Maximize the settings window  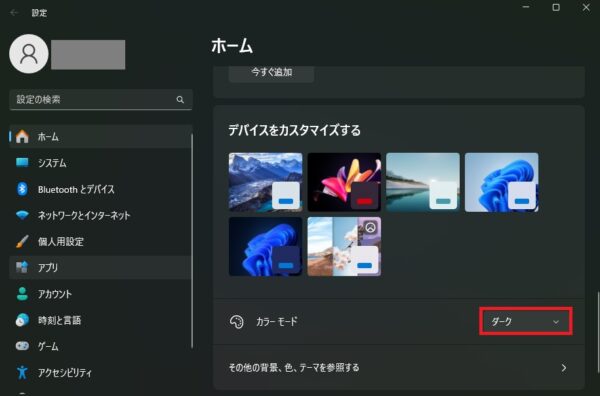point(556,8)
